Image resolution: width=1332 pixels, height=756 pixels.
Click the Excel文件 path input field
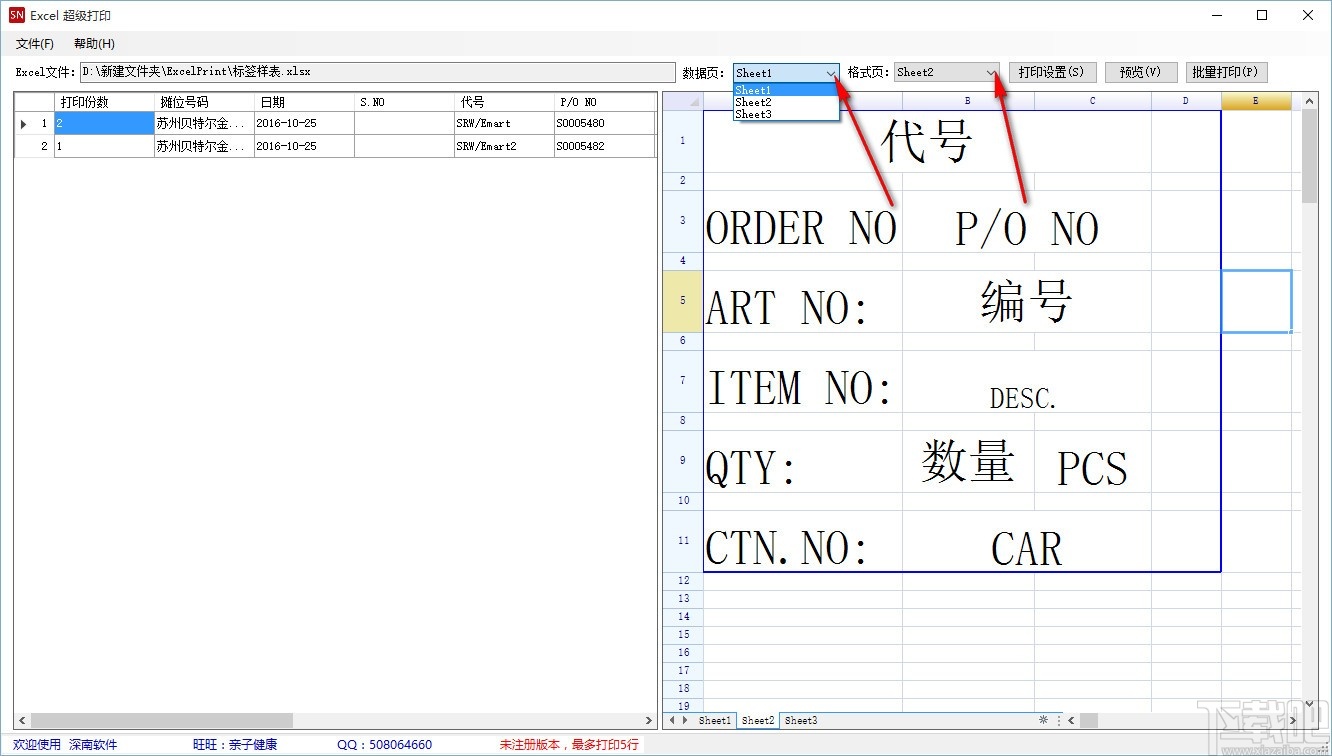tap(377, 73)
